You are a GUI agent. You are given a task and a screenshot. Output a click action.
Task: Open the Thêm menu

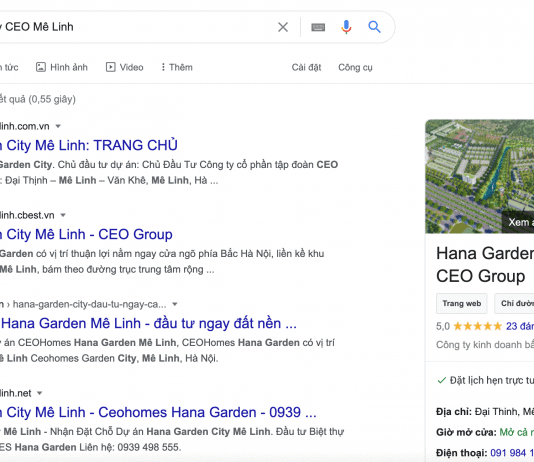pos(177,67)
